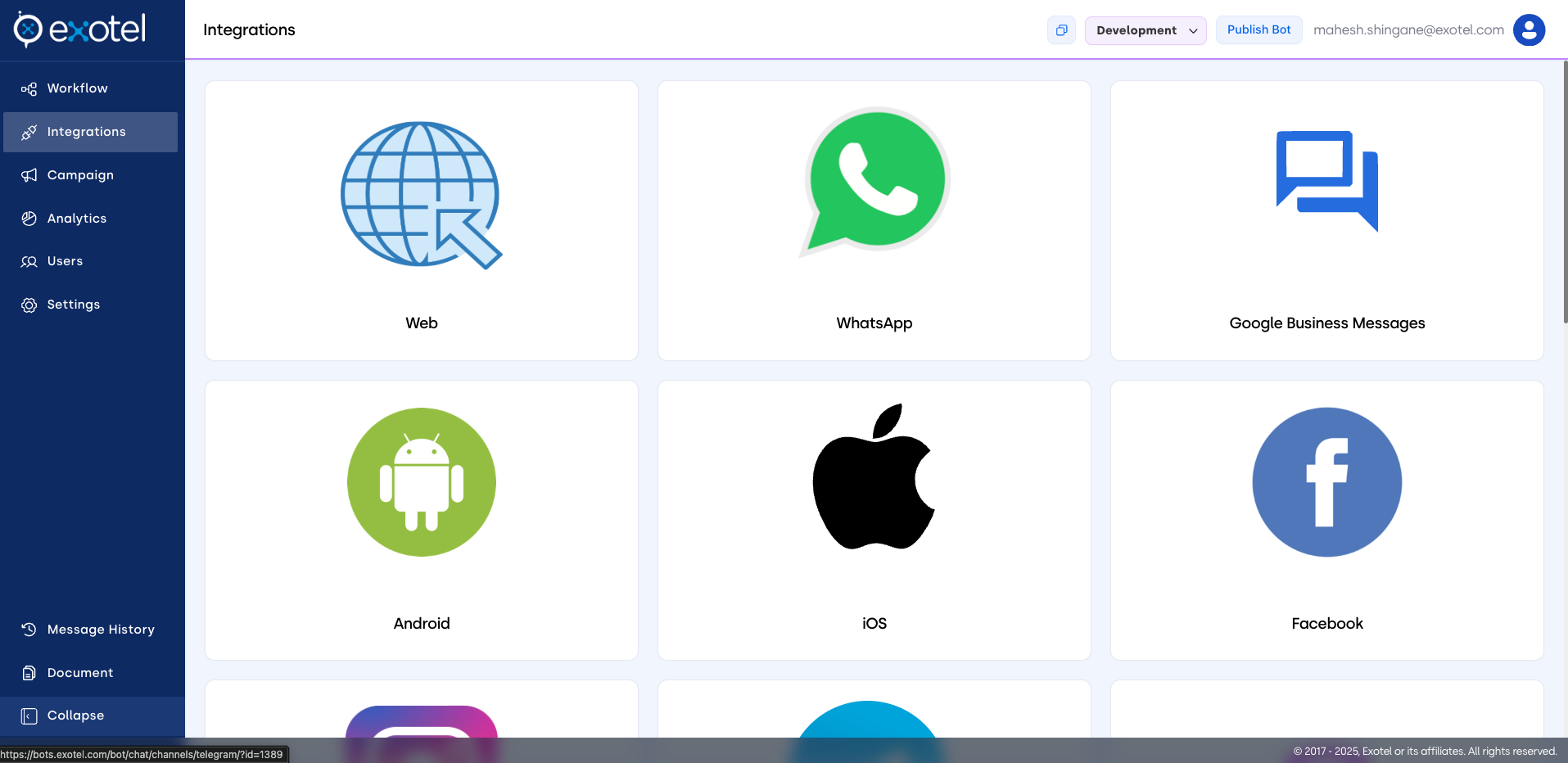The height and width of the screenshot is (763, 1568).
Task: Click the iOS label
Action: coord(874,624)
